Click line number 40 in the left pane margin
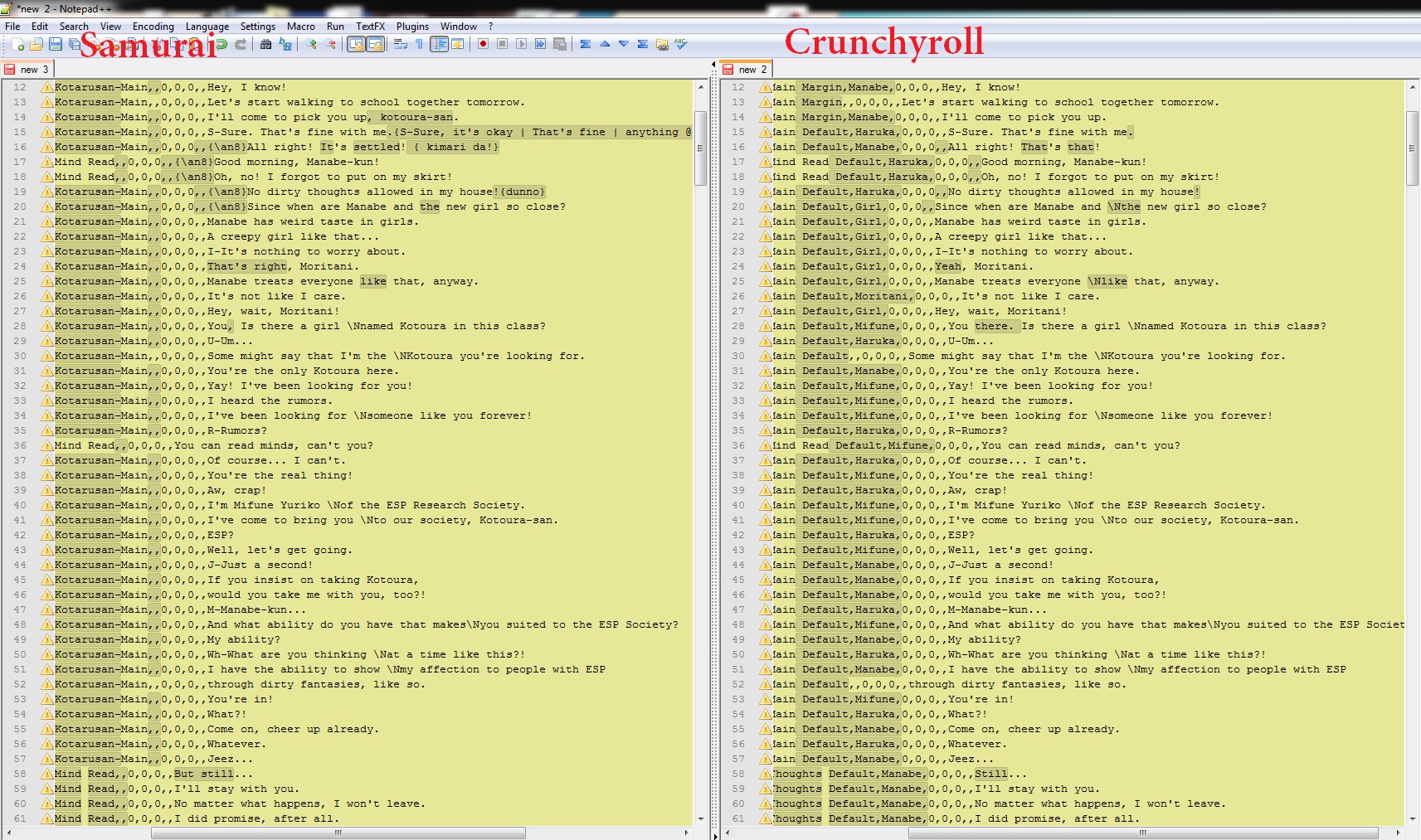The width and height of the screenshot is (1421, 840). 20,505
